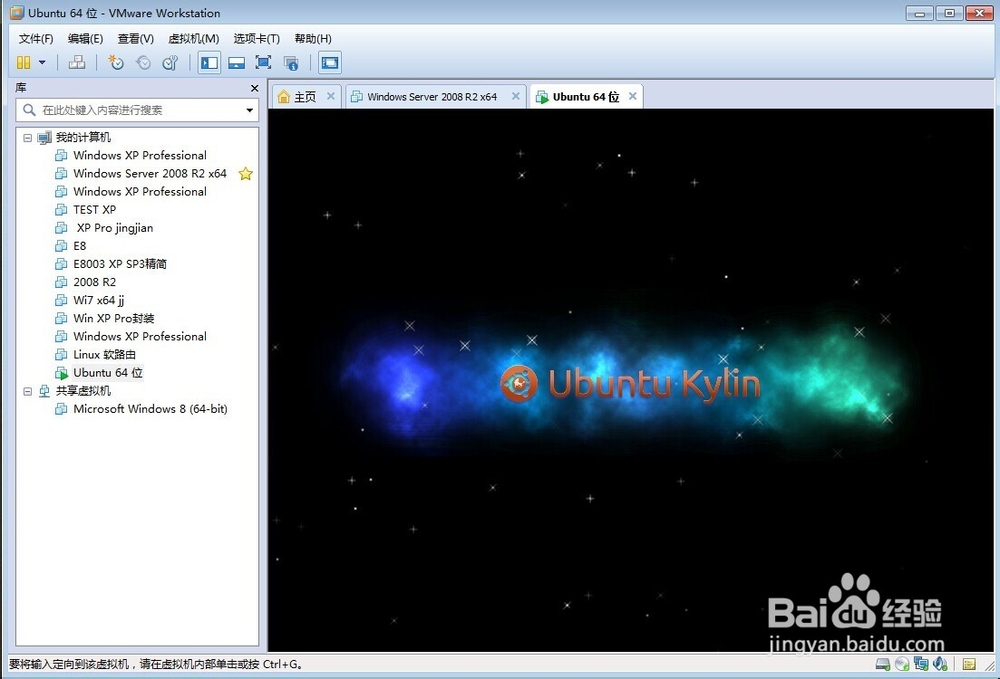
Task: Minimize the VMware Workstation window
Action: (919, 13)
